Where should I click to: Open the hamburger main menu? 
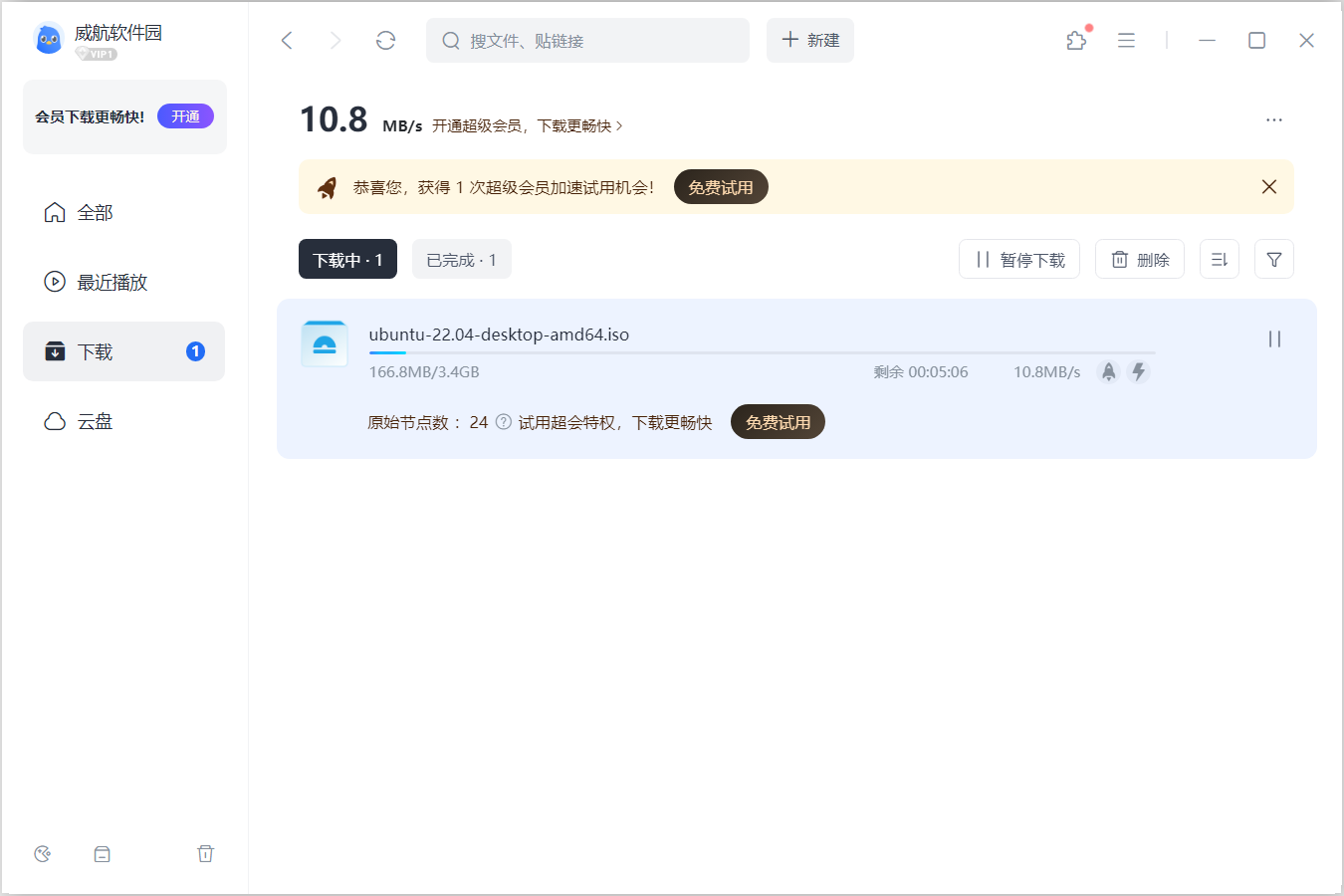[1126, 40]
